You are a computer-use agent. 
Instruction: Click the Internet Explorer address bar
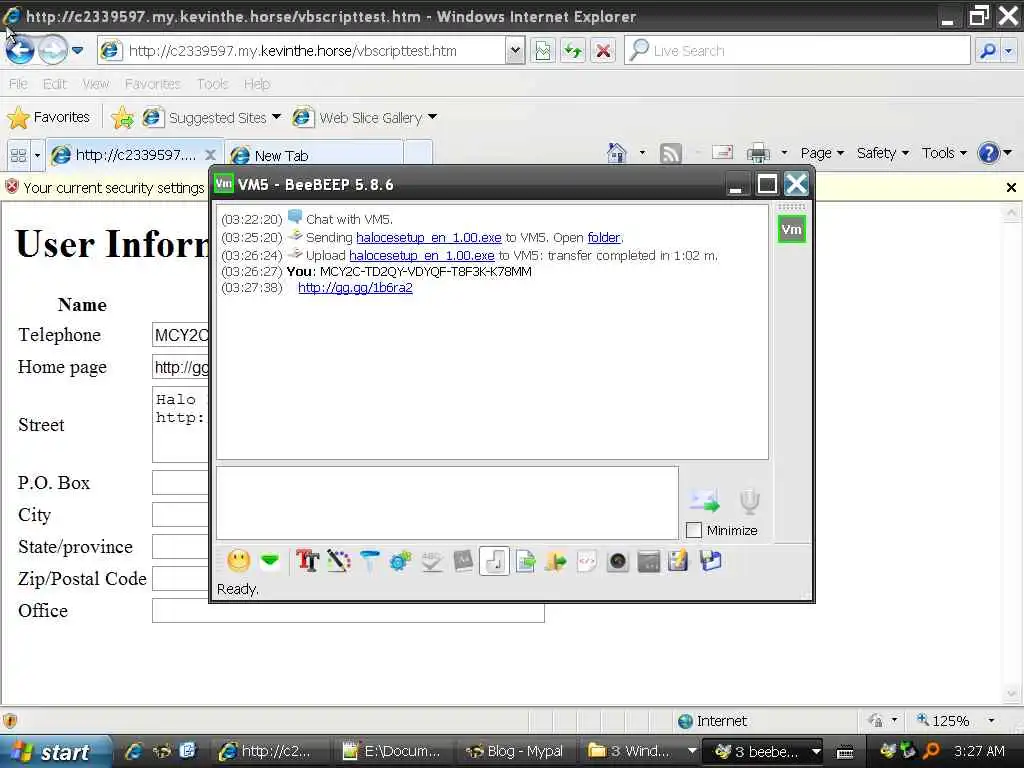pos(302,50)
